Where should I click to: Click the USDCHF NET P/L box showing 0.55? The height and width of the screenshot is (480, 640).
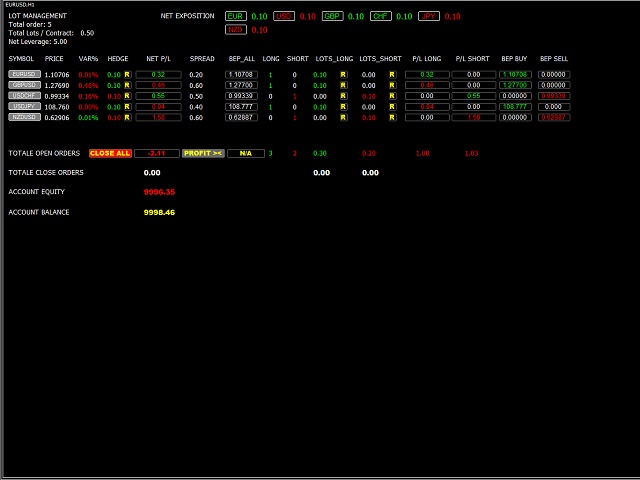click(158, 96)
